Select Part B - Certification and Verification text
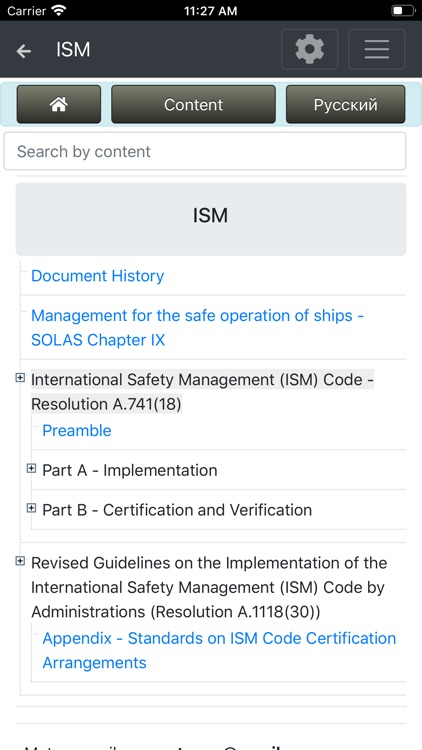Screen dimensions: 422x750 pos(177,510)
